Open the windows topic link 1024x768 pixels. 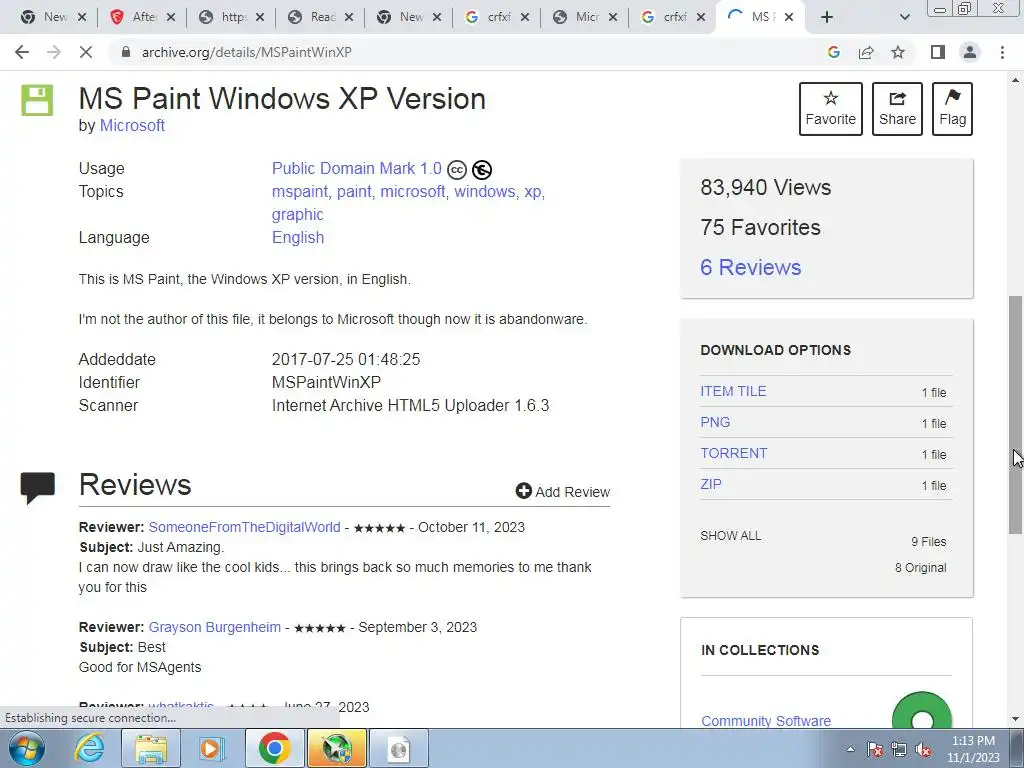[x=485, y=192]
